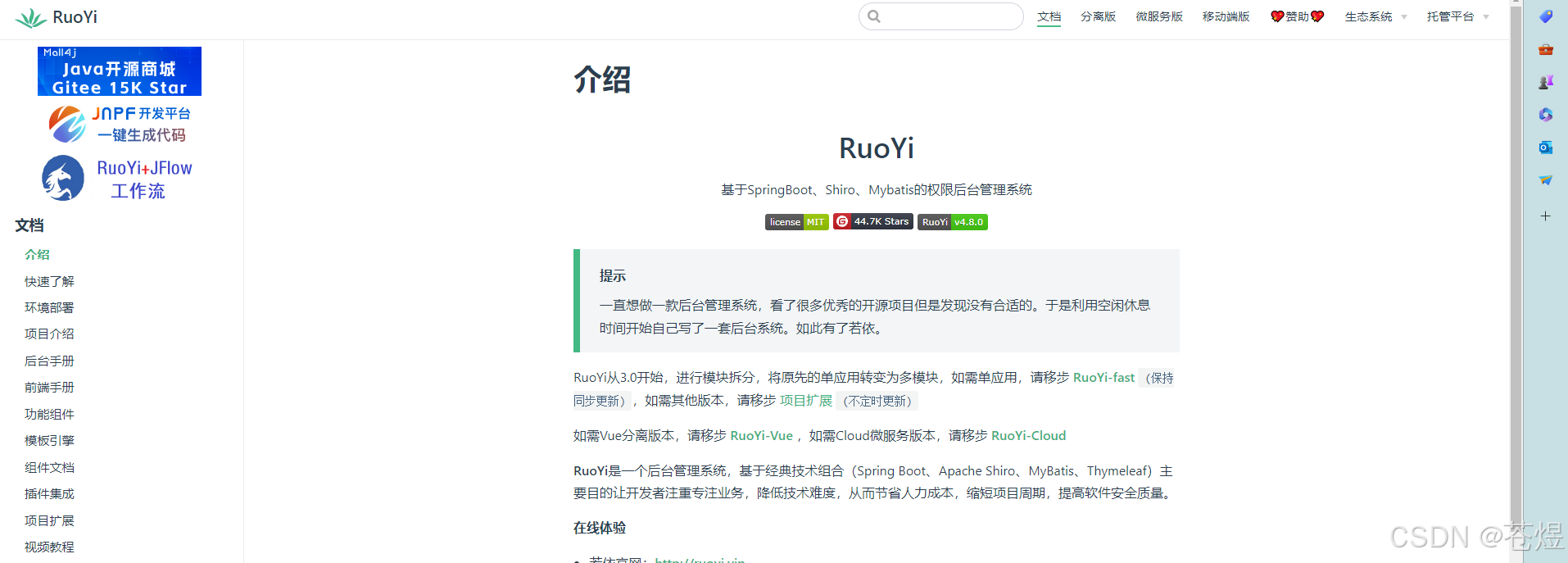The image size is (1568, 563).
Task: Click the RuoYi leaf logo icon
Action: 31,17
